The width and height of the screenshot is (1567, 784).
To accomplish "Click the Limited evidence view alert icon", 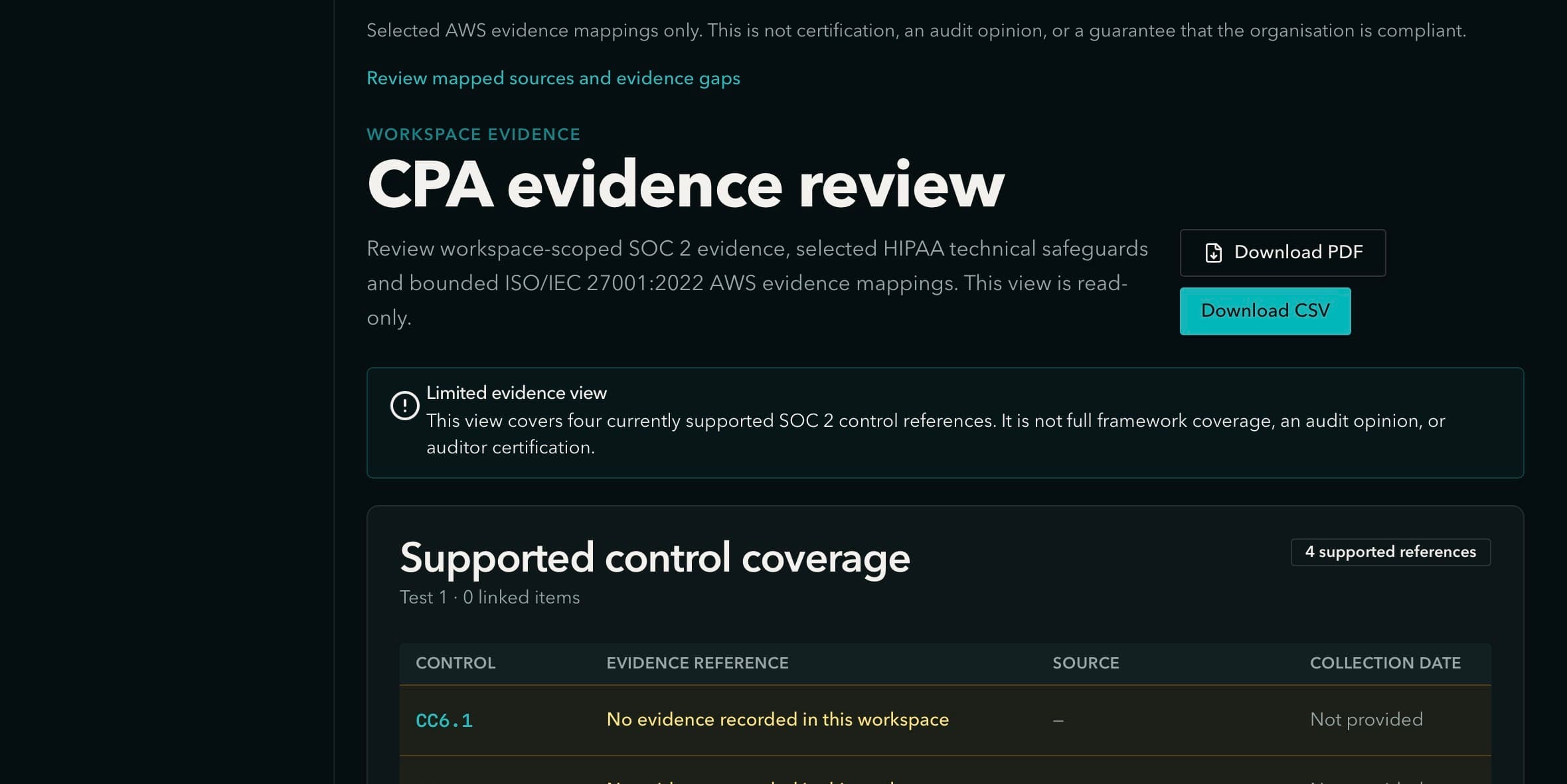I will (x=404, y=406).
